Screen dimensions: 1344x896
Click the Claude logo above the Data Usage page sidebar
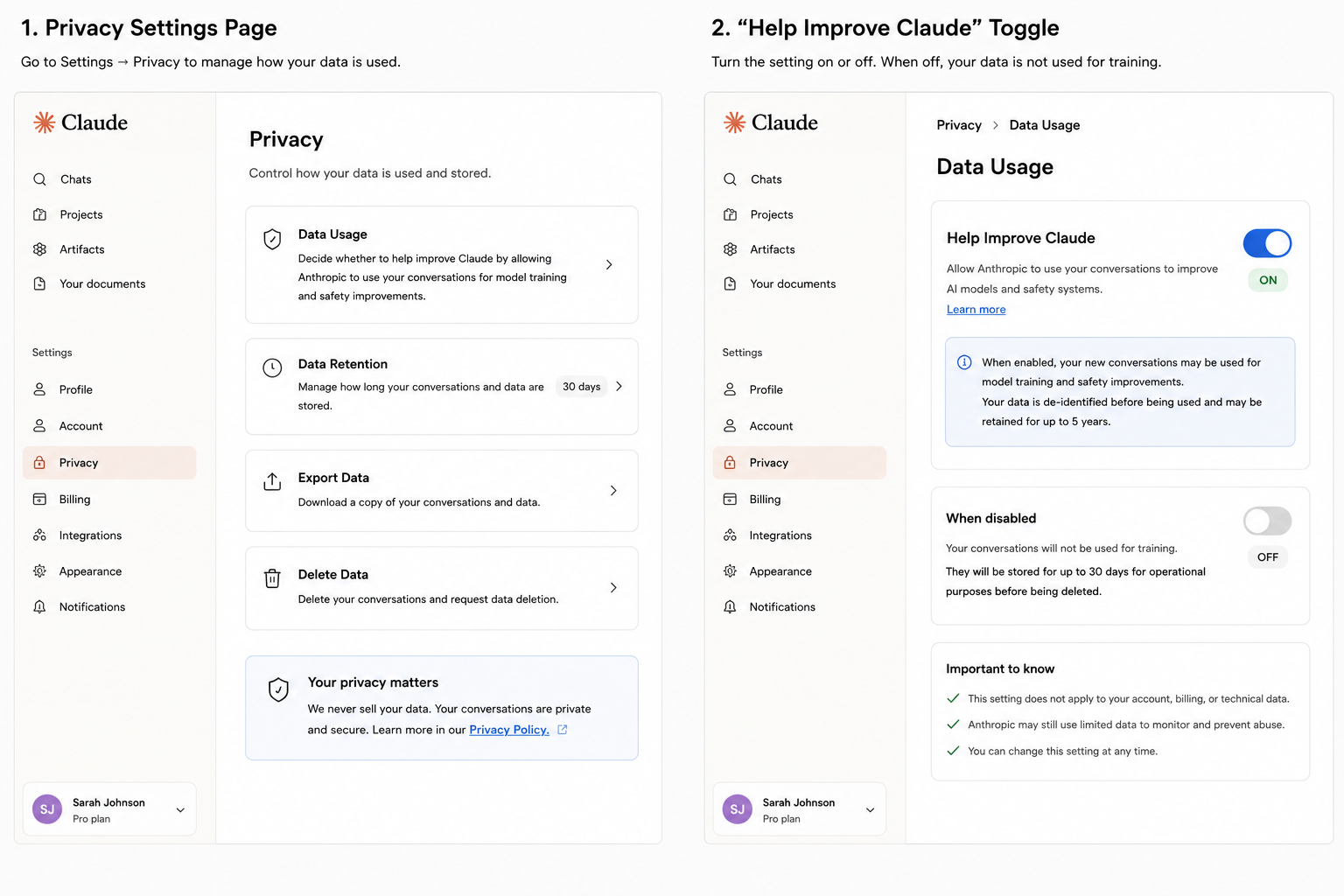coord(771,122)
